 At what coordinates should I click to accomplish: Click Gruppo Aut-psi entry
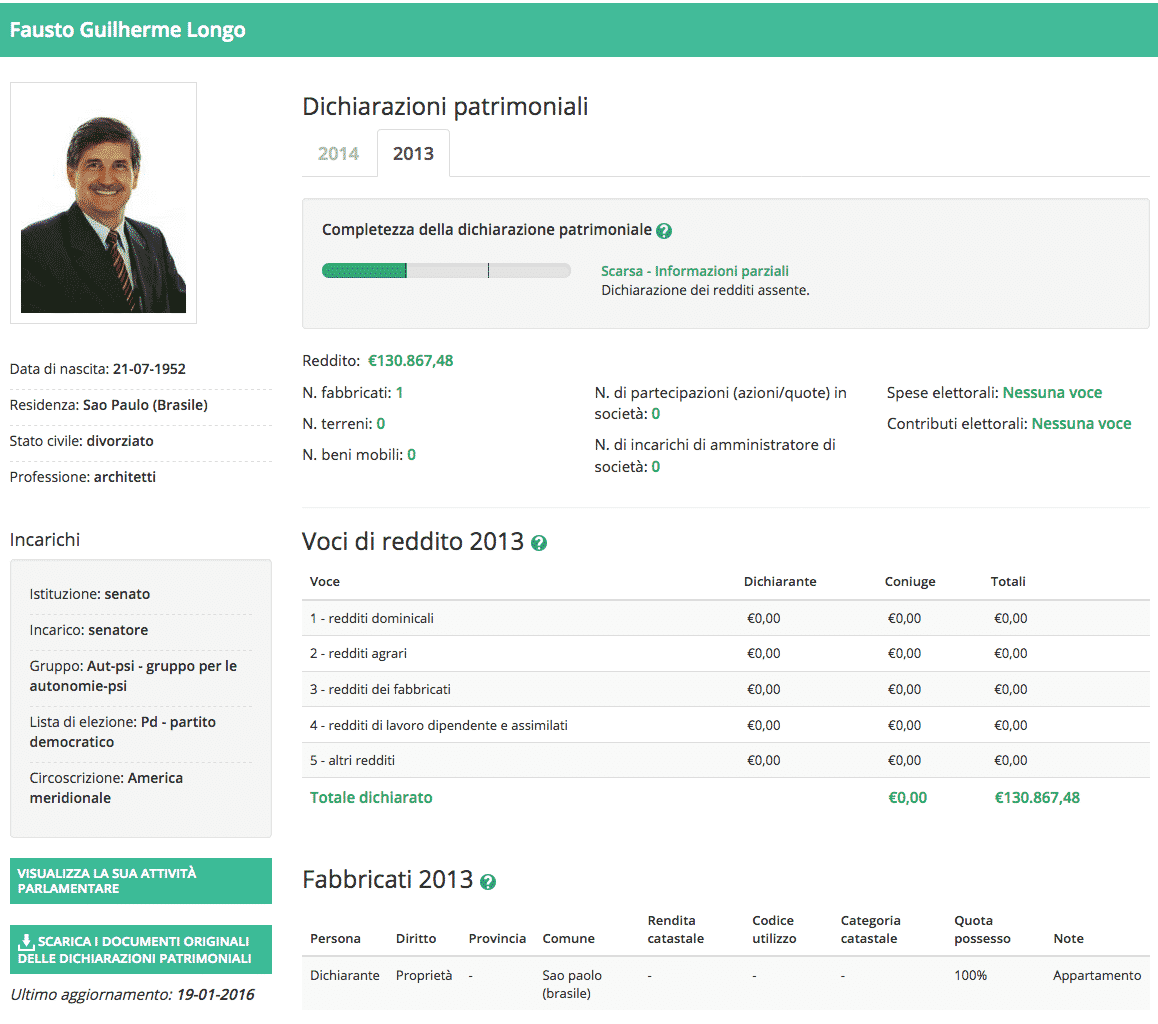coord(133,676)
